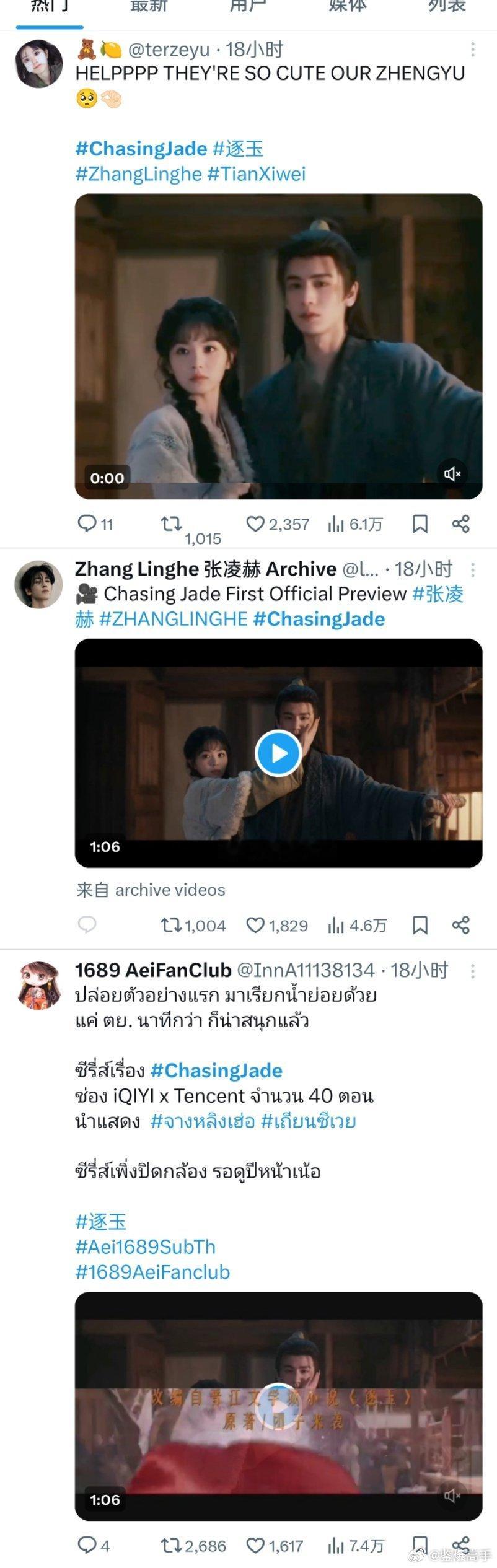Image resolution: width=497 pixels, height=1568 pixels.
Task: Switch to the 用户 tab
Action: tap(248, 6)
